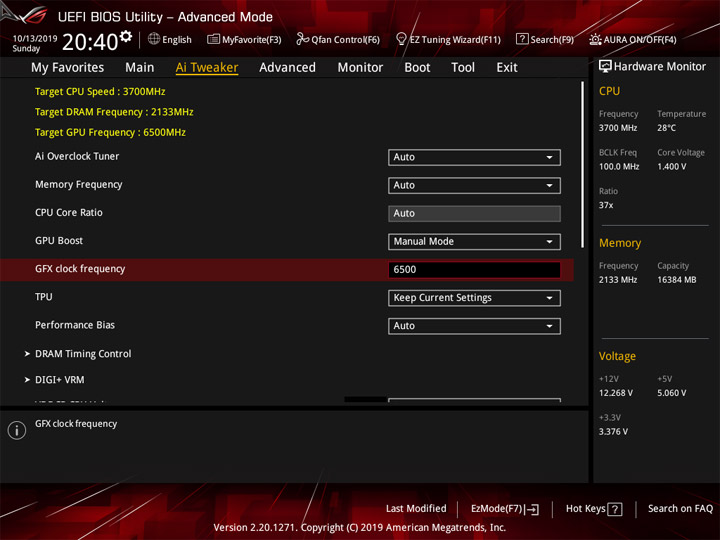The image size is (720, 540).
Task: Open the Exit tab
Action: (507, 68)
